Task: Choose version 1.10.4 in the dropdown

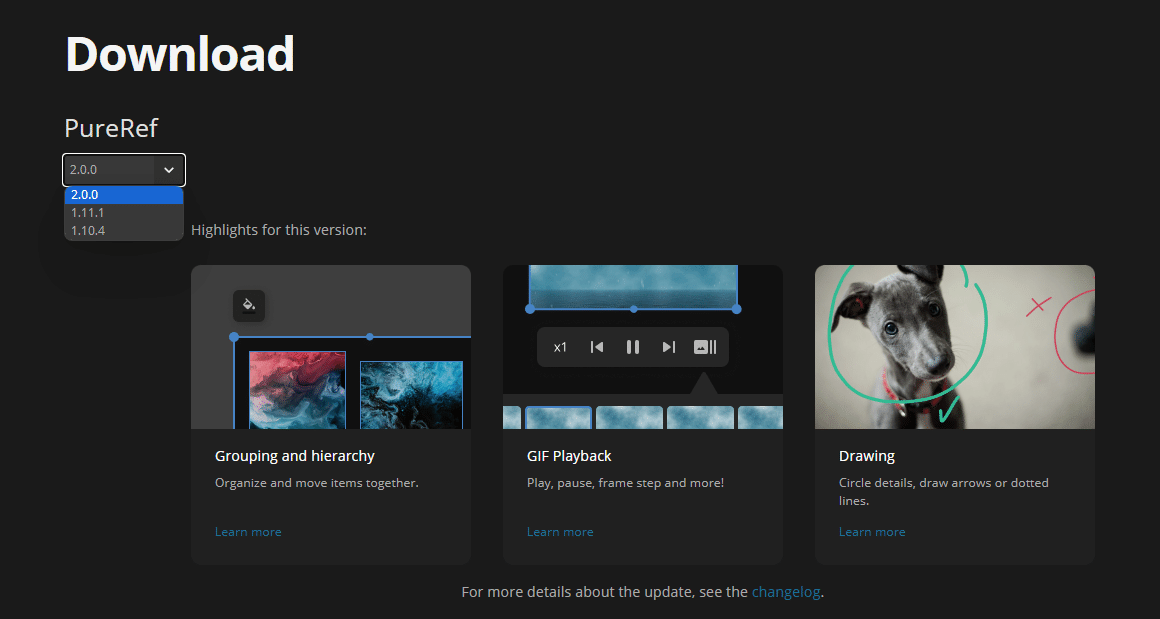Action: (124, 231)
